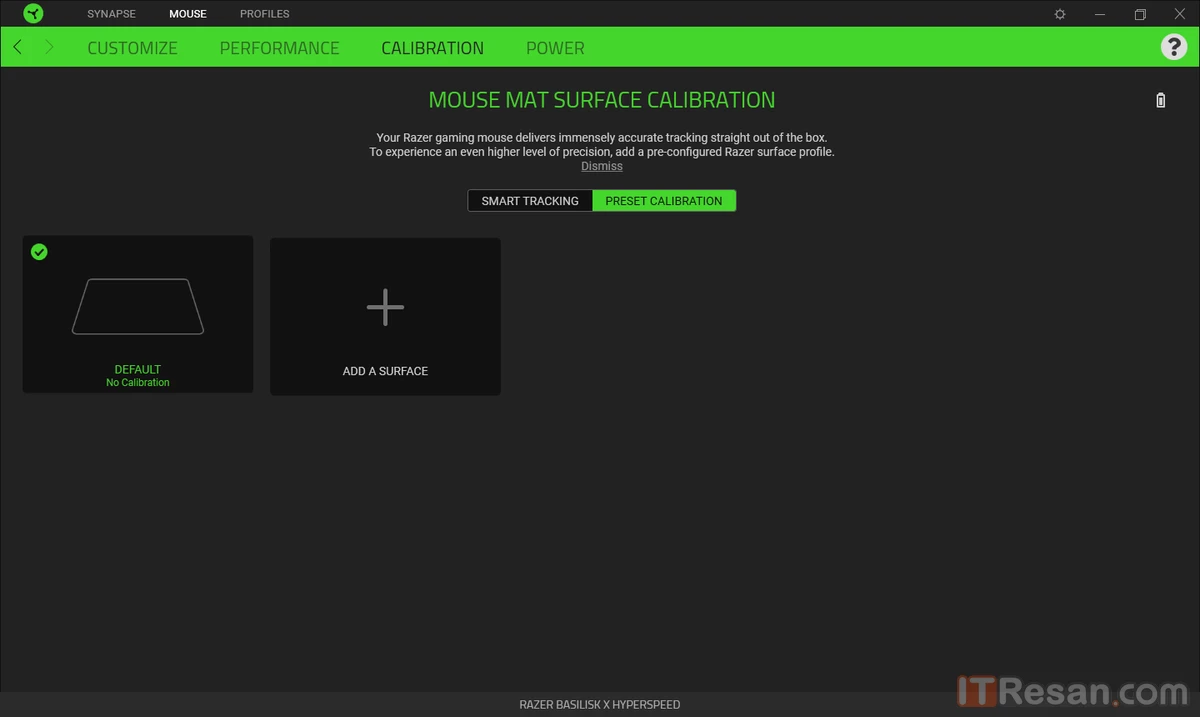Viewport: 1200px width, 717px height.
Task: Go to the Customize section
Action: click(x=132, y=48)
